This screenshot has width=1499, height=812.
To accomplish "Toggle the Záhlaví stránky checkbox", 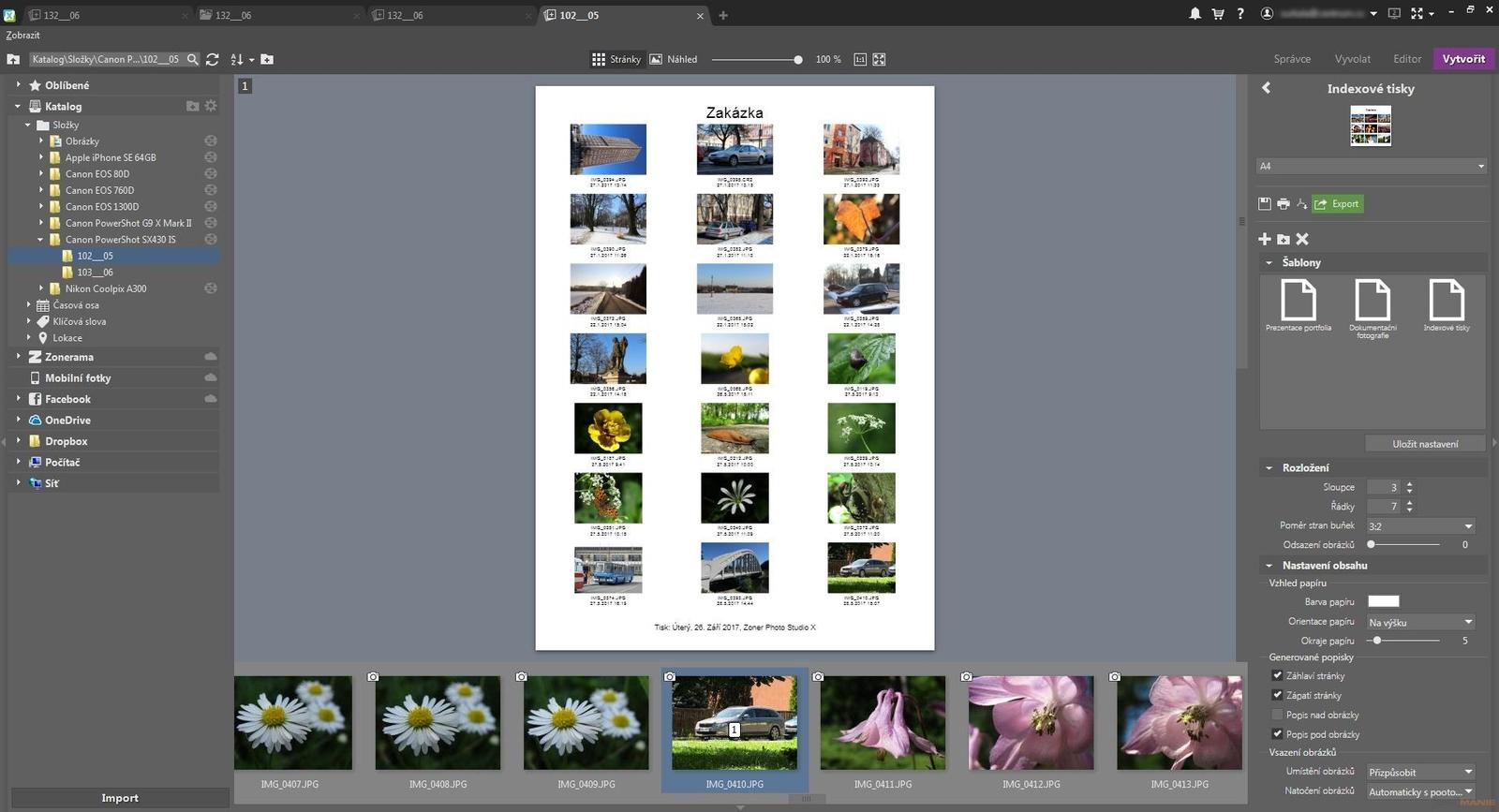I will point(1277,675).
